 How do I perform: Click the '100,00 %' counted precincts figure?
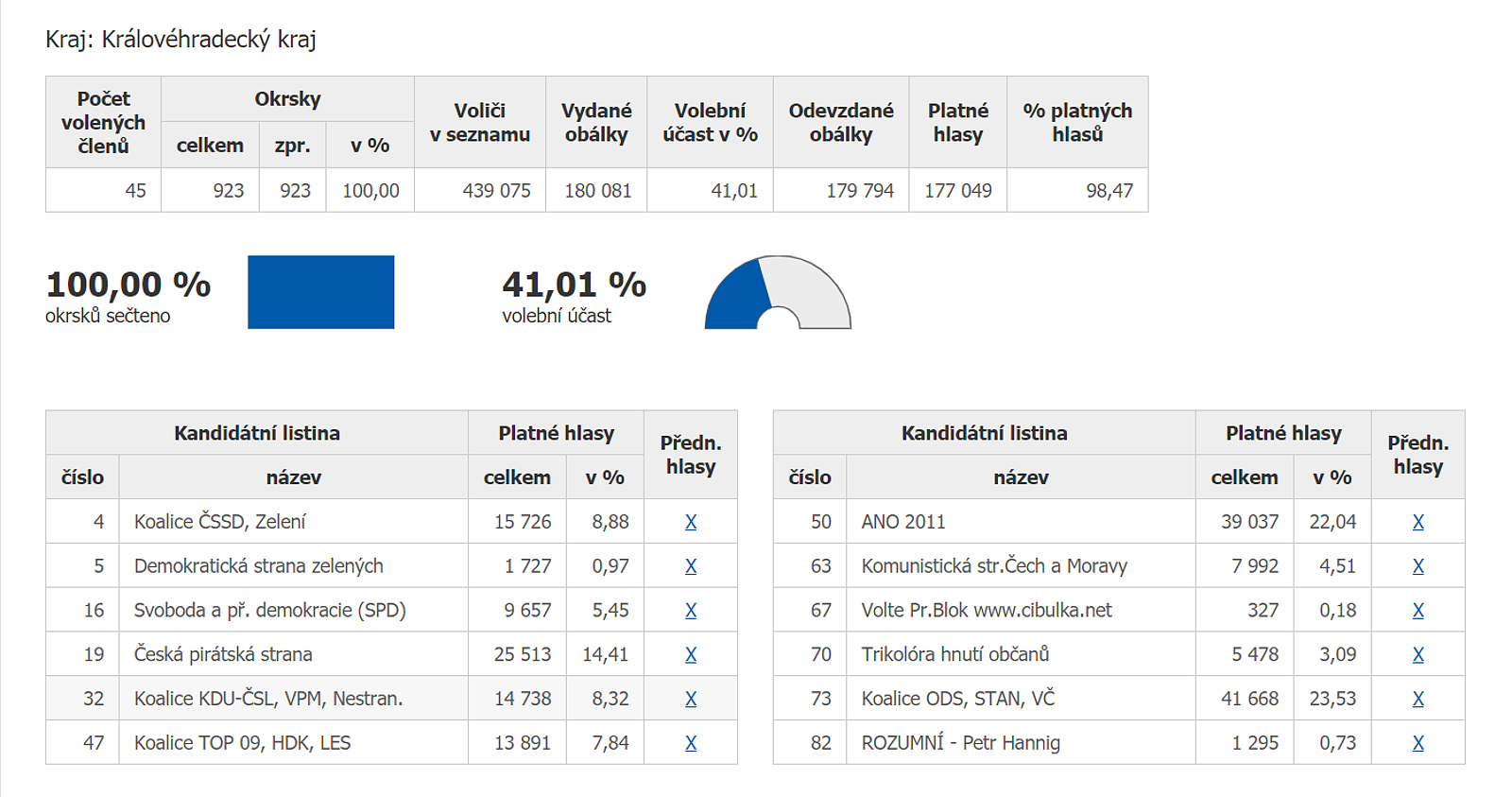coord(129,285)
